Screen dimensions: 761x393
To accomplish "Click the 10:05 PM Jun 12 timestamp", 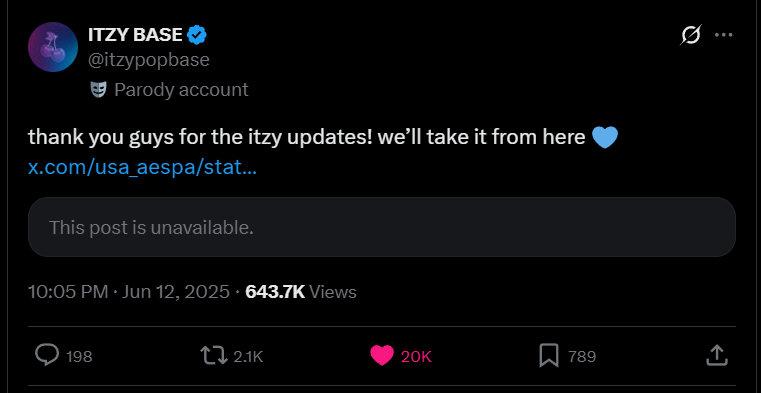I will point(129,292).
